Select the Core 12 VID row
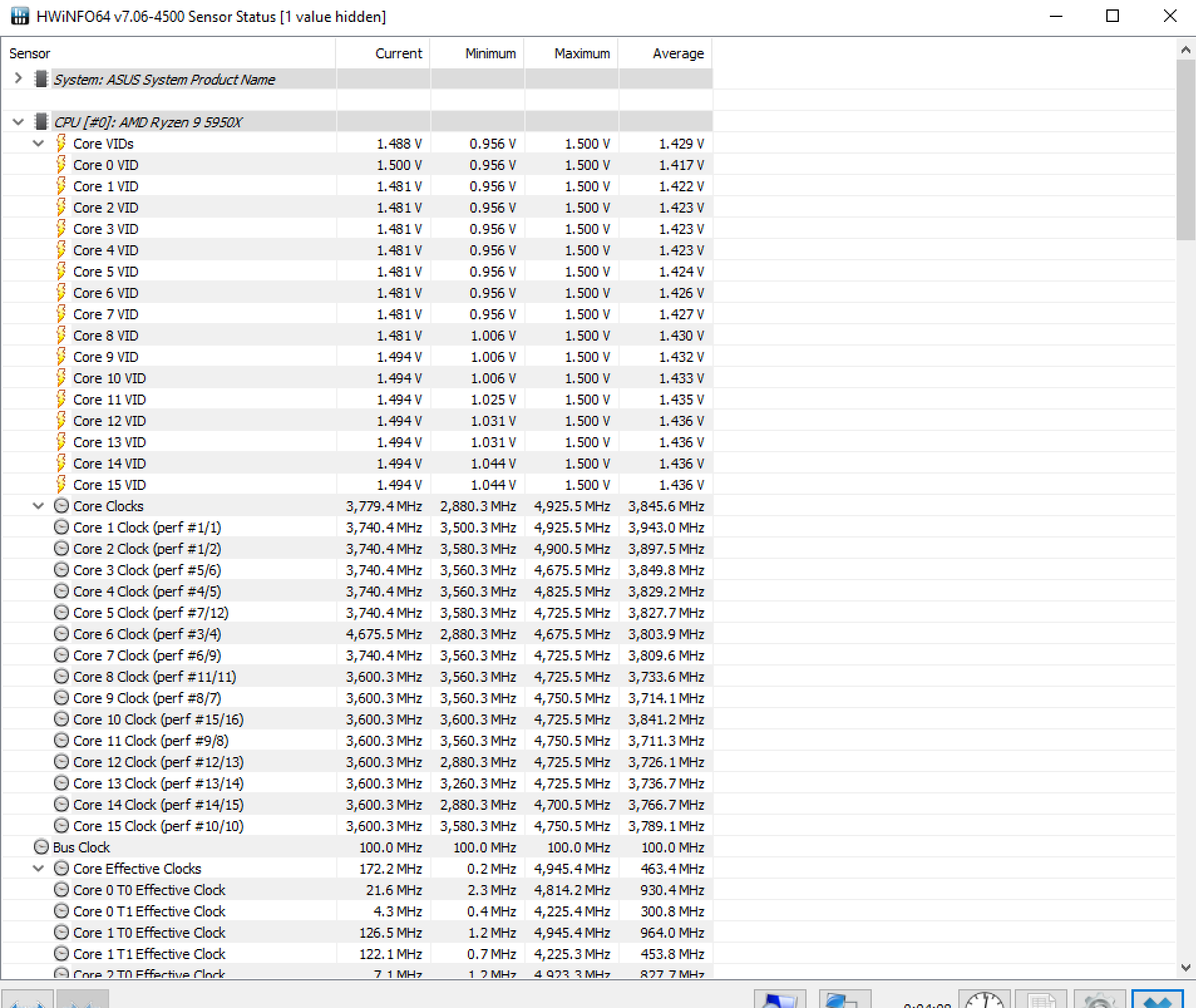The width and height of the screenshot is (1196, 1008). click(x=356, y=420)
